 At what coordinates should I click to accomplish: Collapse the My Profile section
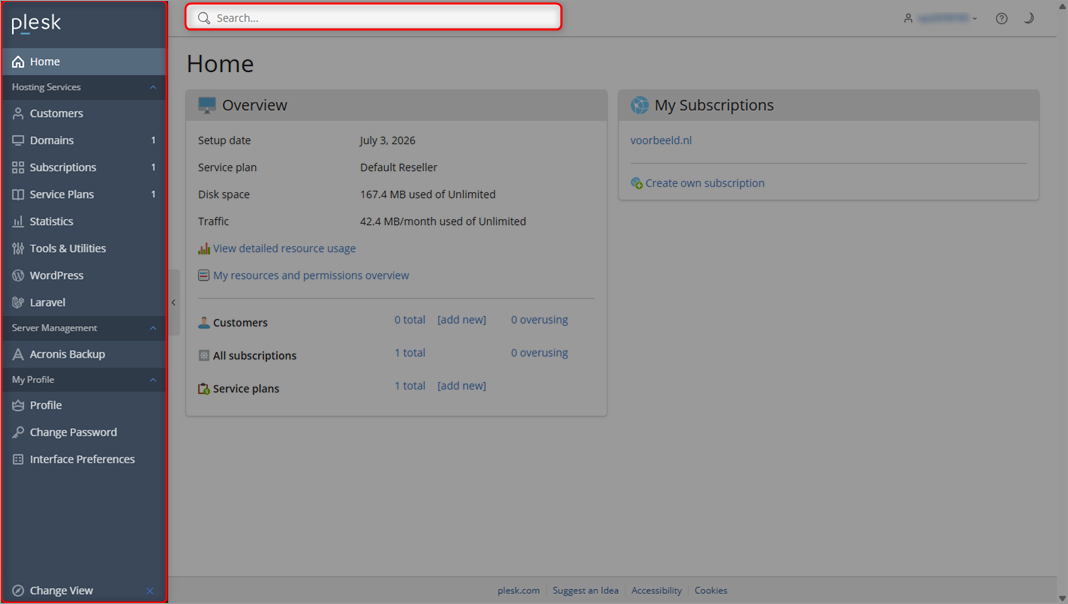click(x=153, y=380)
